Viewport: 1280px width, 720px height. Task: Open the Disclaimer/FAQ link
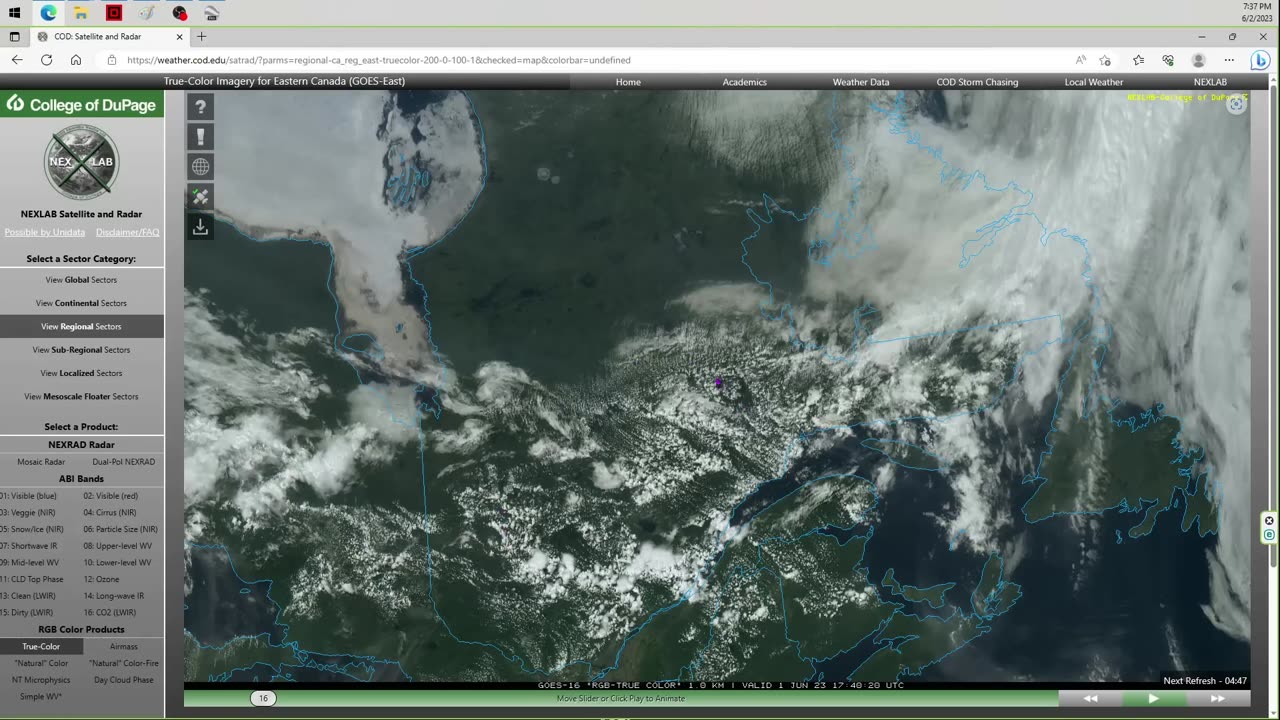point(127,232)
